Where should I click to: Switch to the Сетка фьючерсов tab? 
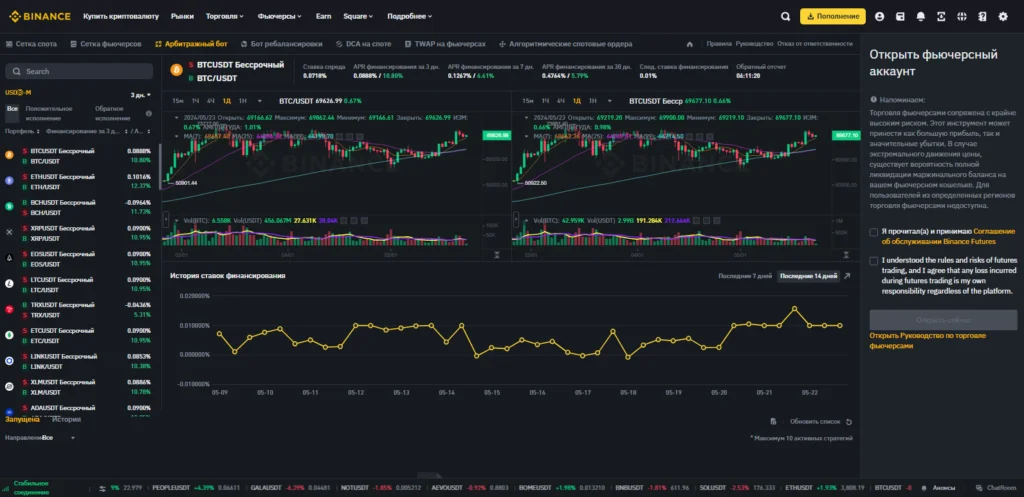(x=104, y=44)
